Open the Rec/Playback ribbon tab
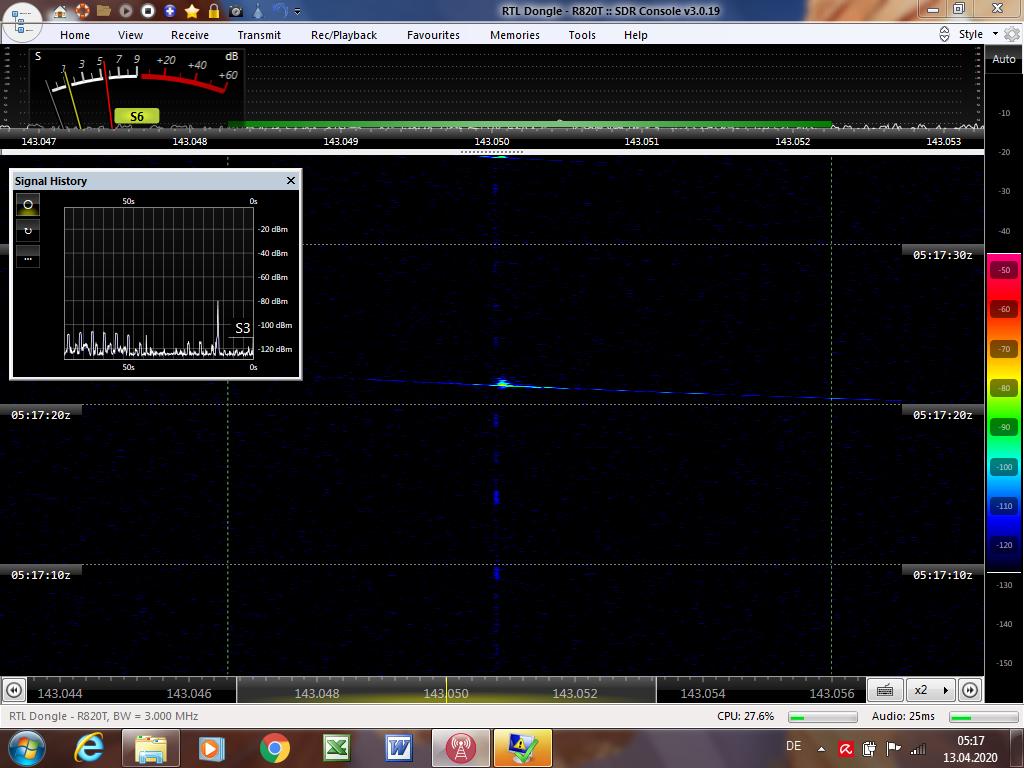 tap(344, 35)
